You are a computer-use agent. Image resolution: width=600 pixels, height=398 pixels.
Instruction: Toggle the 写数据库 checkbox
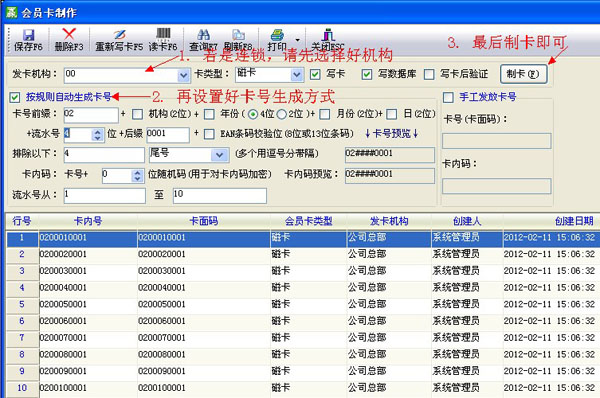tap(367, 74)
